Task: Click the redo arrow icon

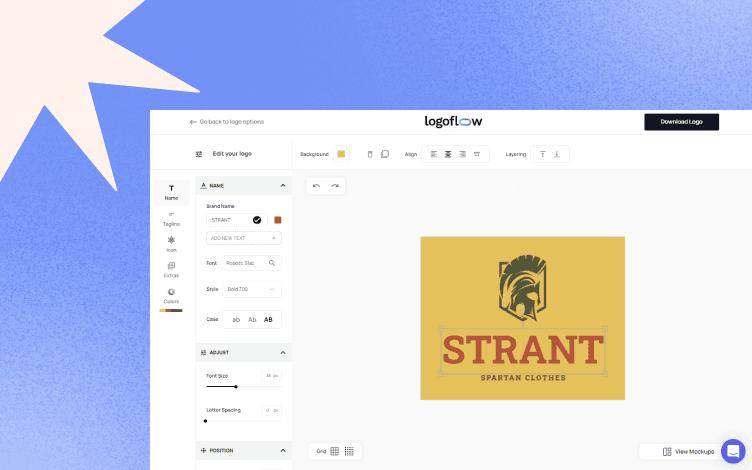Action: [335, 186]
